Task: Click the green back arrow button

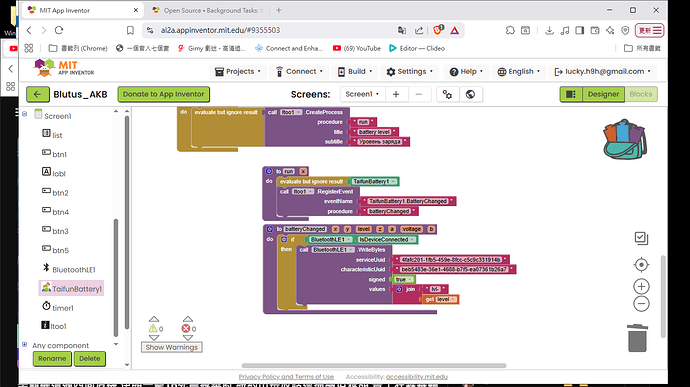Action: pos(37,94)
